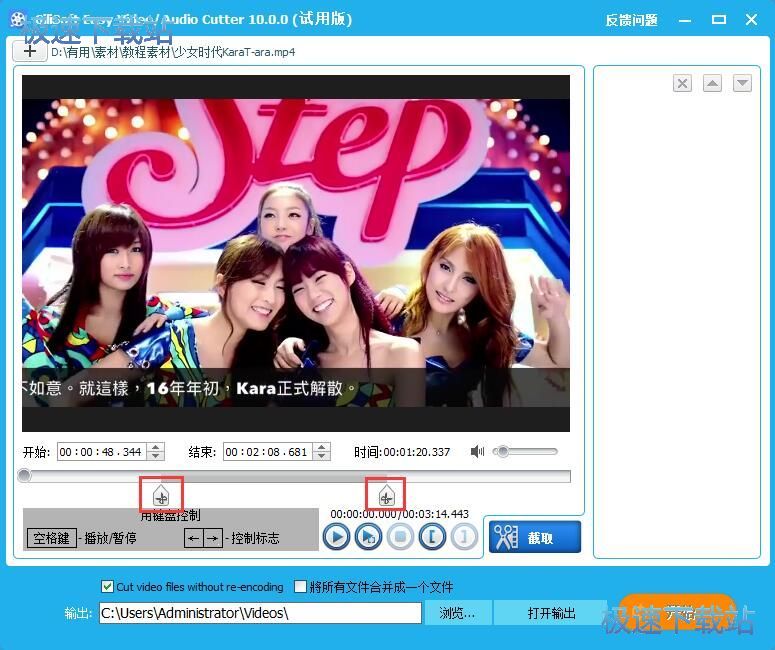Image resolution: width=775 pixels, height=650 pixels.
Task: Play the video
Action: point(337,537)
